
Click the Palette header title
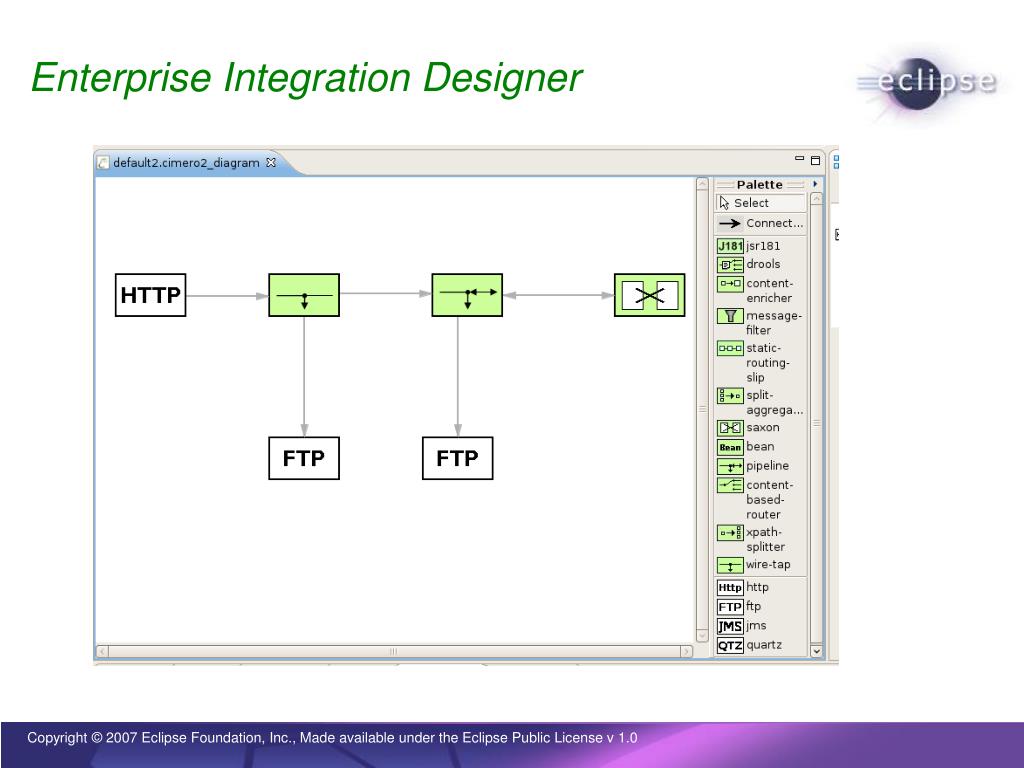[x=760, y=185]
